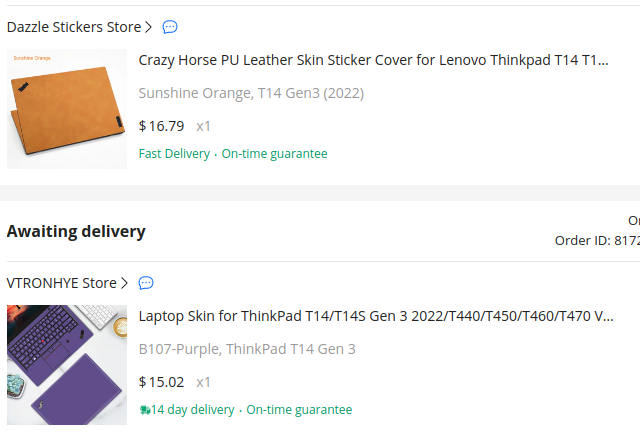640x436 pixels.
Task: Click the delivery truck icon
Action: click(144, 409)
